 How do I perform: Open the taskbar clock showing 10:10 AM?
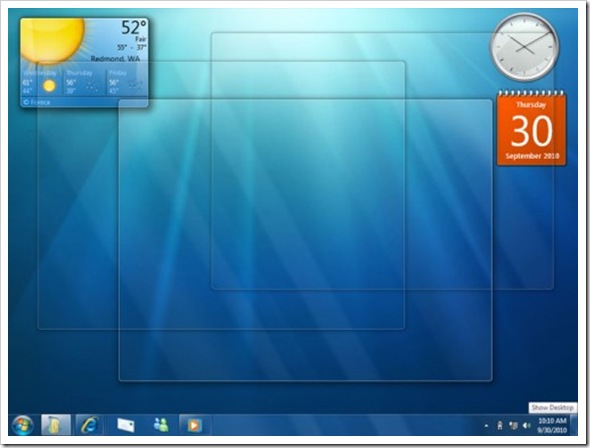click(552, 425)
